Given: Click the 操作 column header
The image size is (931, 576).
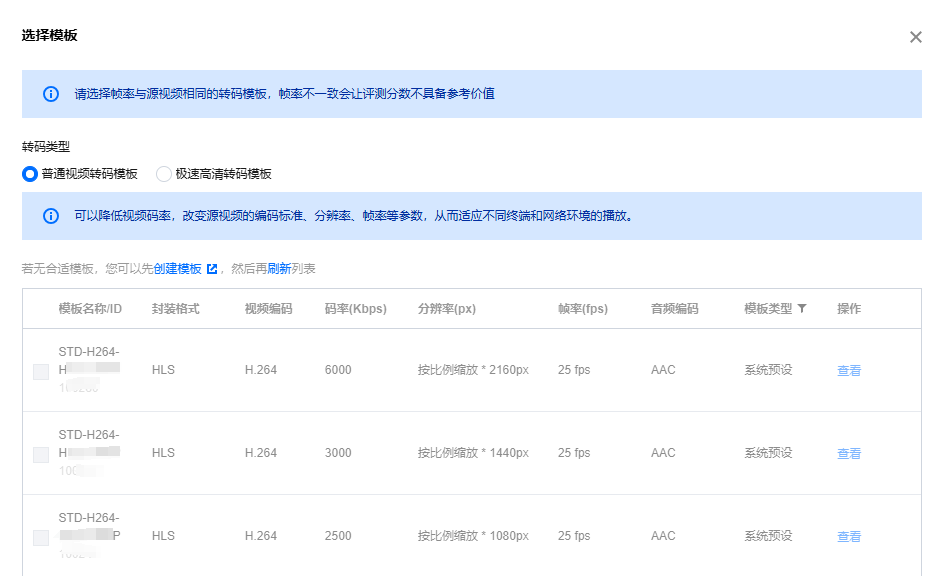Looking at the screenshot, I should 849,309.
